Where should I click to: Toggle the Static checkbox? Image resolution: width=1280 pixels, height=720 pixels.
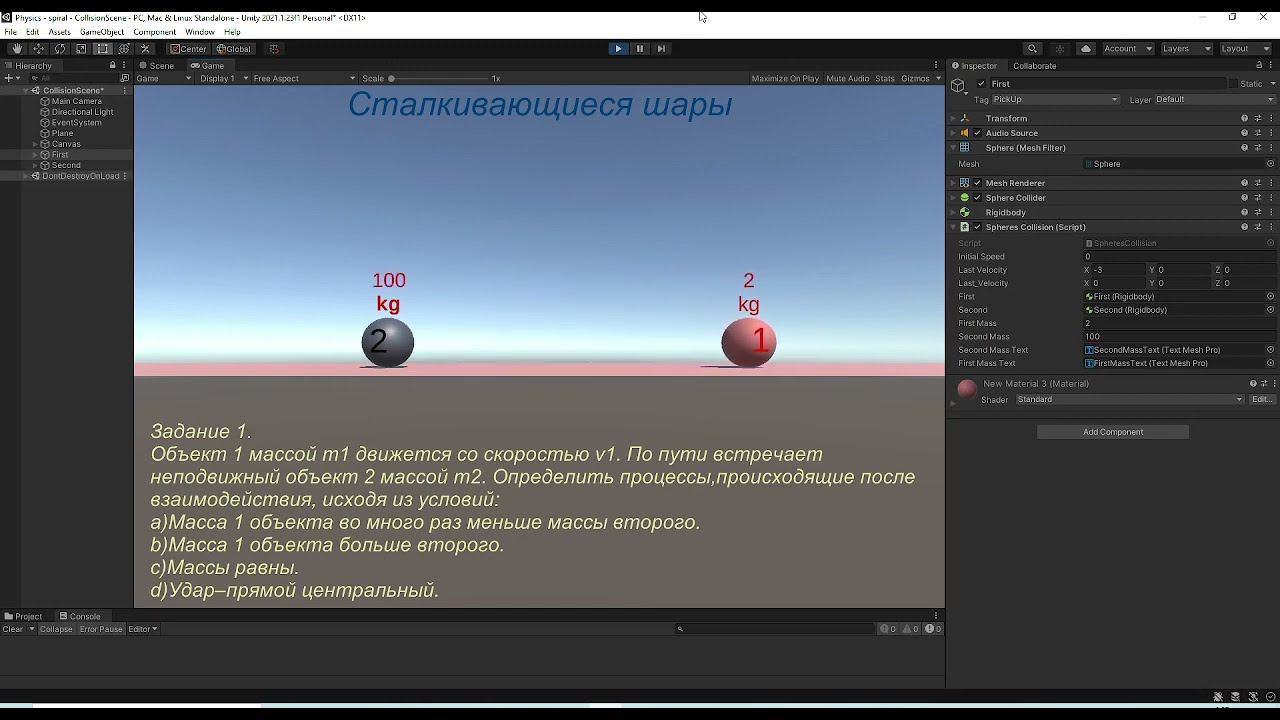pyautogui.click(x=1233, y=84)
